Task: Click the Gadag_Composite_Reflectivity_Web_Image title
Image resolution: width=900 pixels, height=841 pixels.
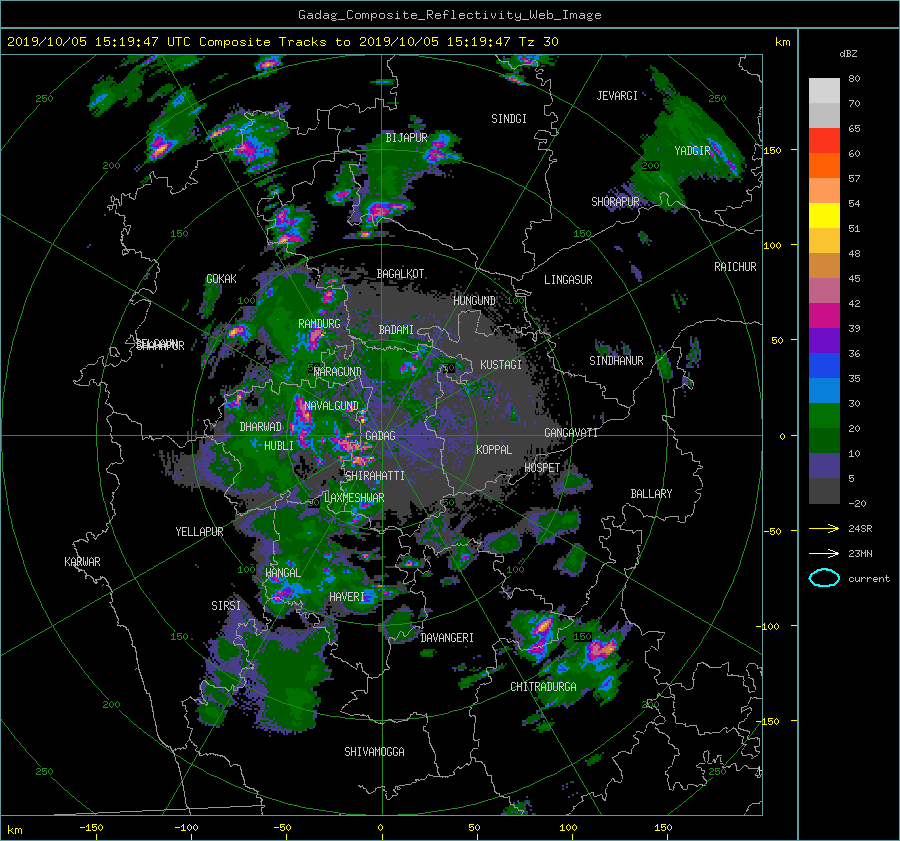Action: (449, 15)
